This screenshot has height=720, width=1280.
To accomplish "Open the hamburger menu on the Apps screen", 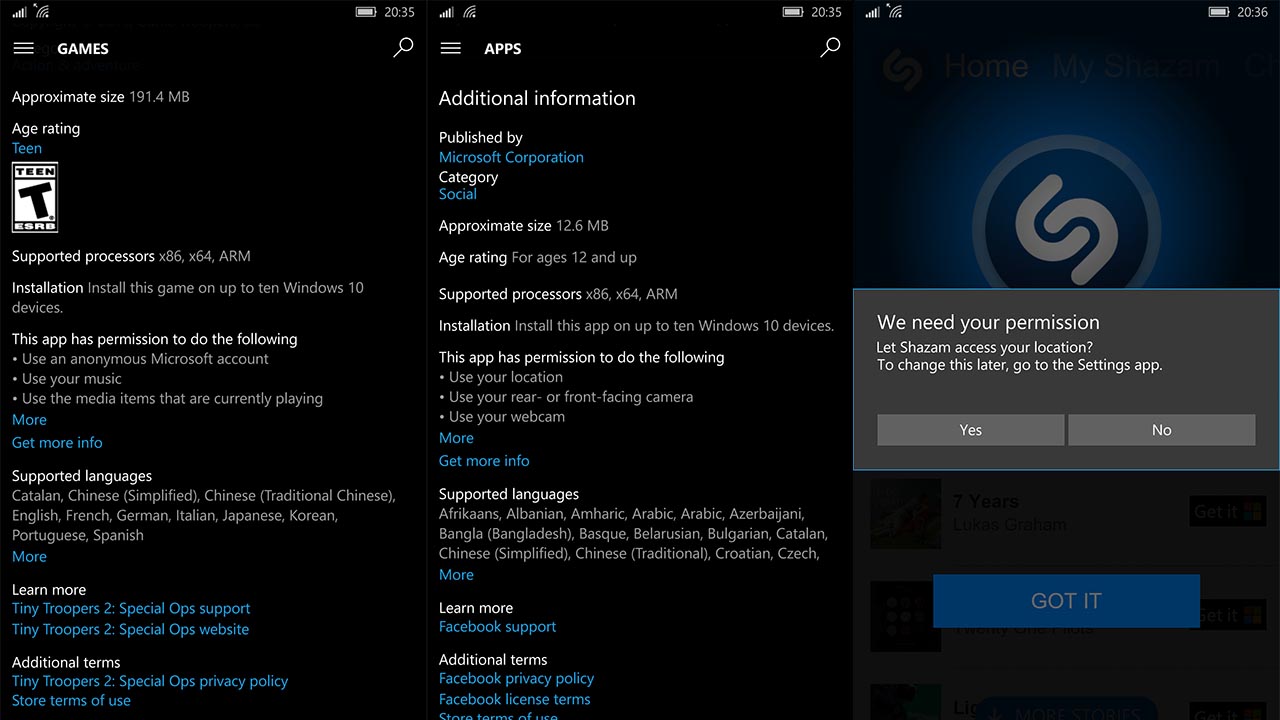I will (450, 48).
